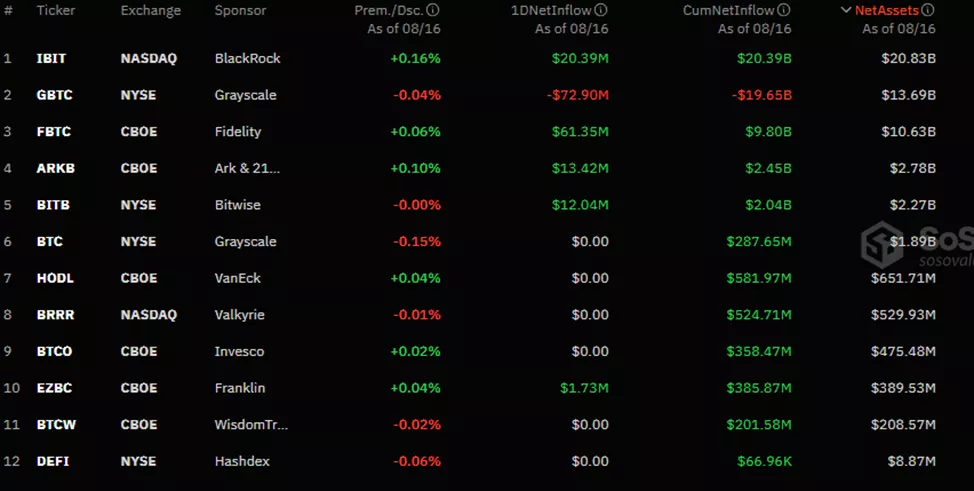Open the IBIT ticker link

[x=51, y=58]
